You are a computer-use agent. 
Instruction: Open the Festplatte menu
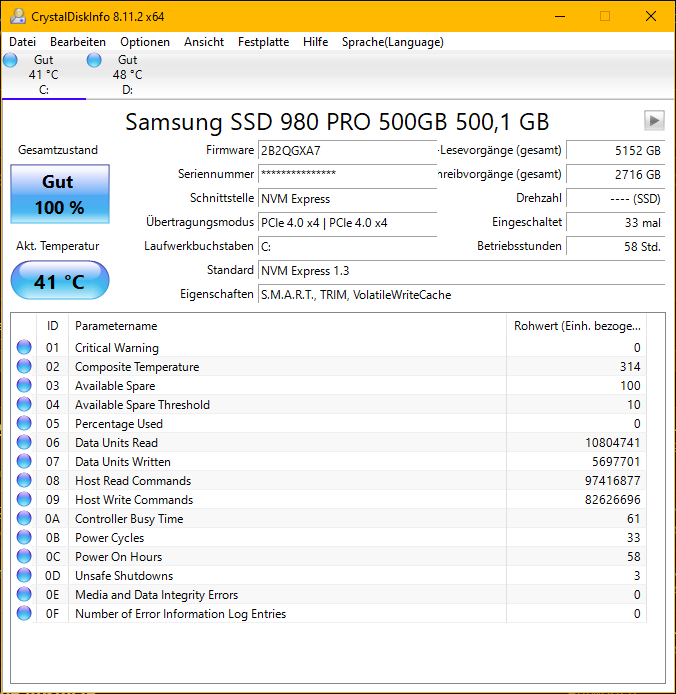coord(263,42)
